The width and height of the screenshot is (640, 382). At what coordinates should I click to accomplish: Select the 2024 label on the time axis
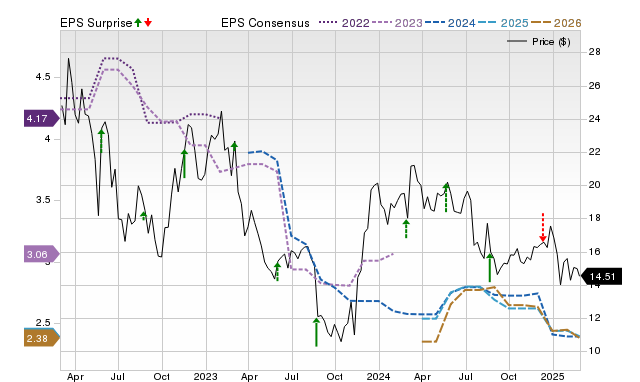[379, 376]
